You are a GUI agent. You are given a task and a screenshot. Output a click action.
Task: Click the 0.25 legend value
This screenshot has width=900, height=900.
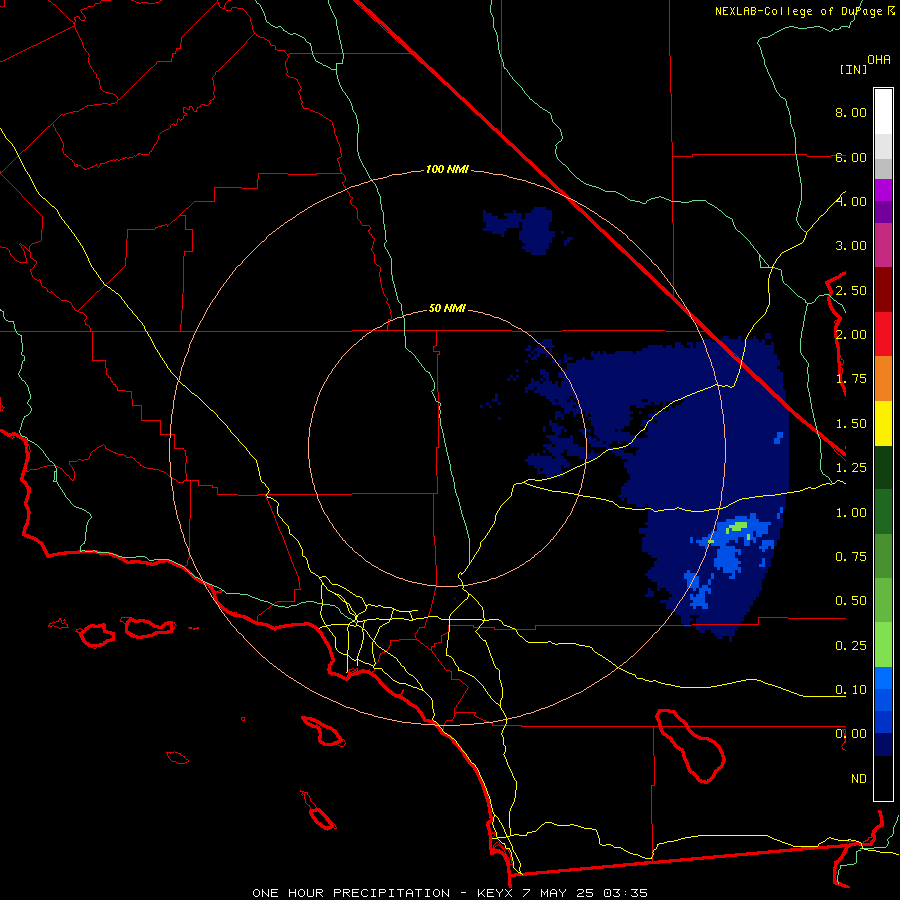pos(851,646)
